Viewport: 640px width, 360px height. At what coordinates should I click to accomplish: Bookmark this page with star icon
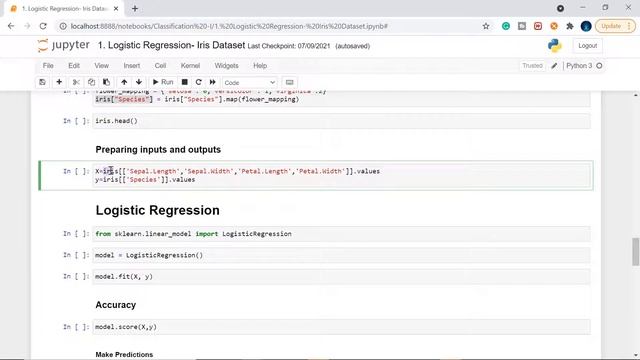[486, 26]
